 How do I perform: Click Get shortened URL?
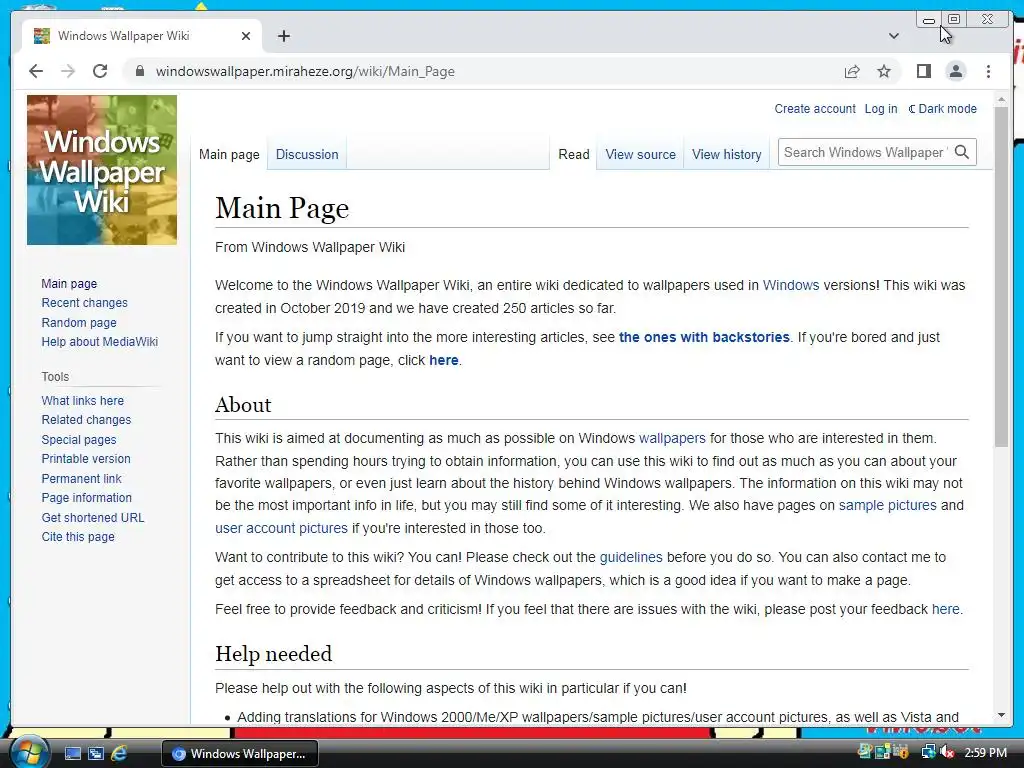(93, 517)
